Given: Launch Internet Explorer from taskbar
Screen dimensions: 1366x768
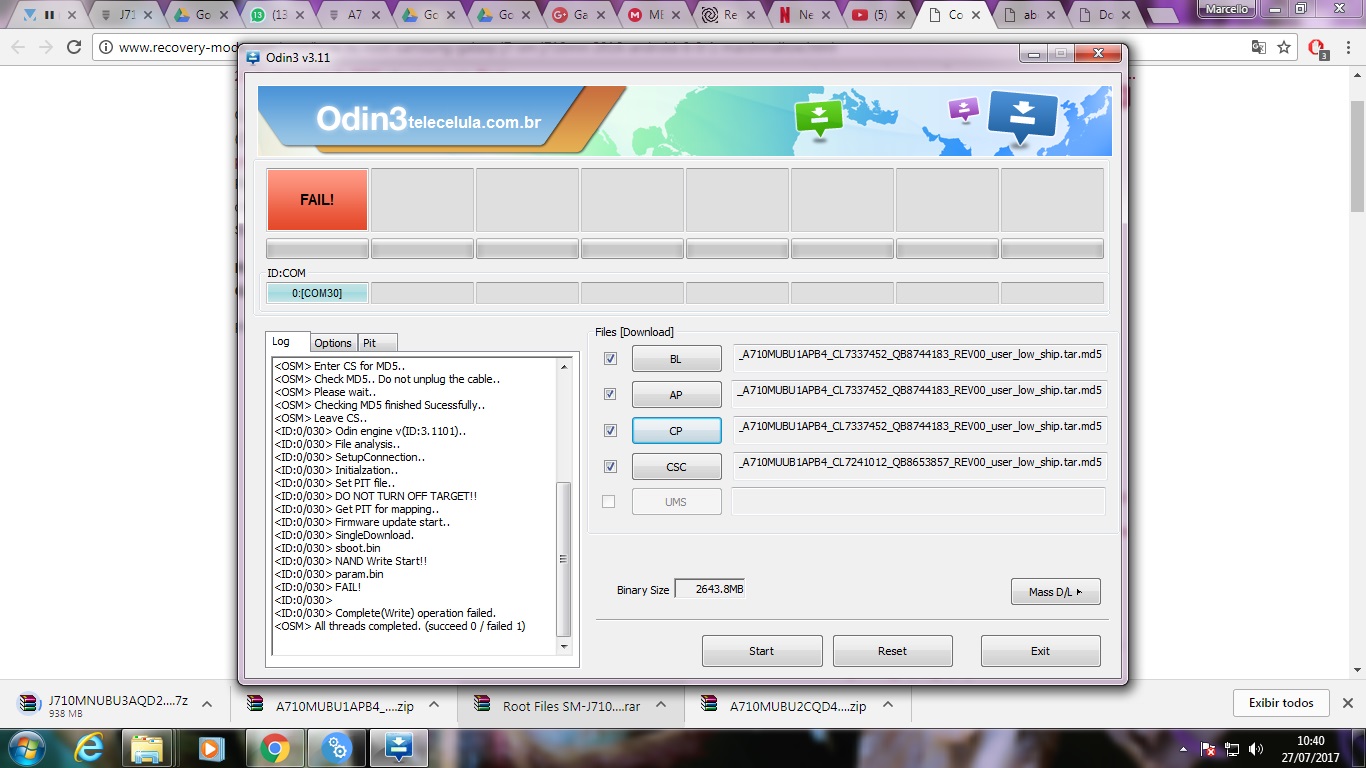Looking at the screenshot, I should click(x=88, y=748).
